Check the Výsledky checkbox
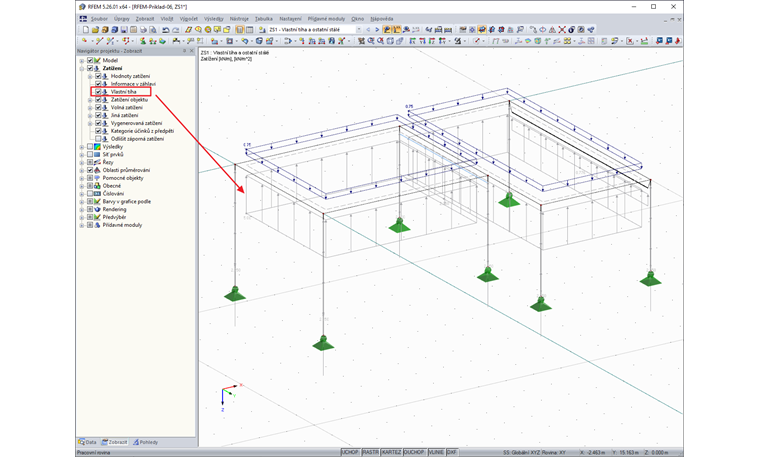760x457 pixels. tap(90, 147)
